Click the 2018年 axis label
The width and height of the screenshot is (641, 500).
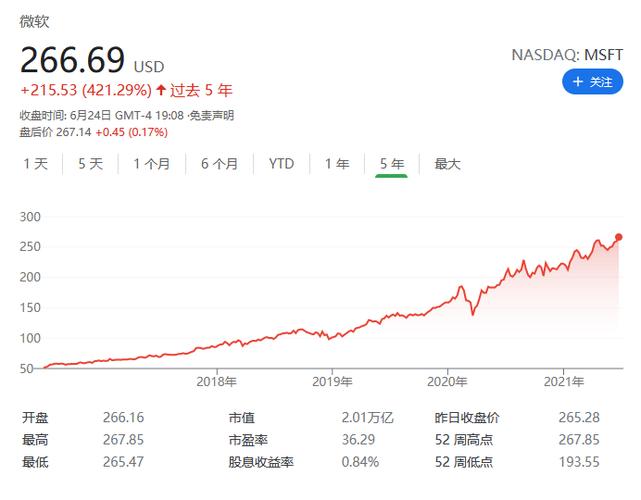216,382
